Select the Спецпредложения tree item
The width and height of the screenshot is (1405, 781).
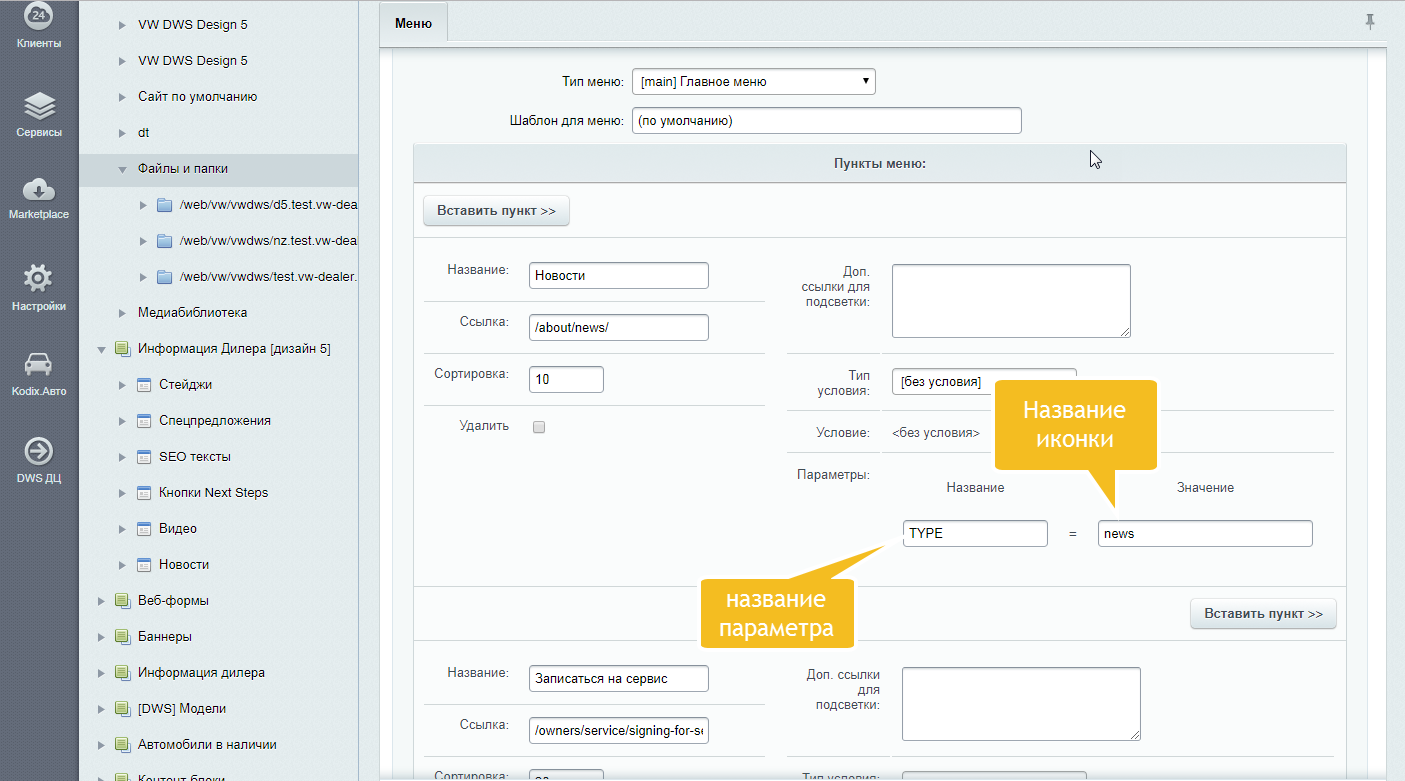click(x=215, y=421)
